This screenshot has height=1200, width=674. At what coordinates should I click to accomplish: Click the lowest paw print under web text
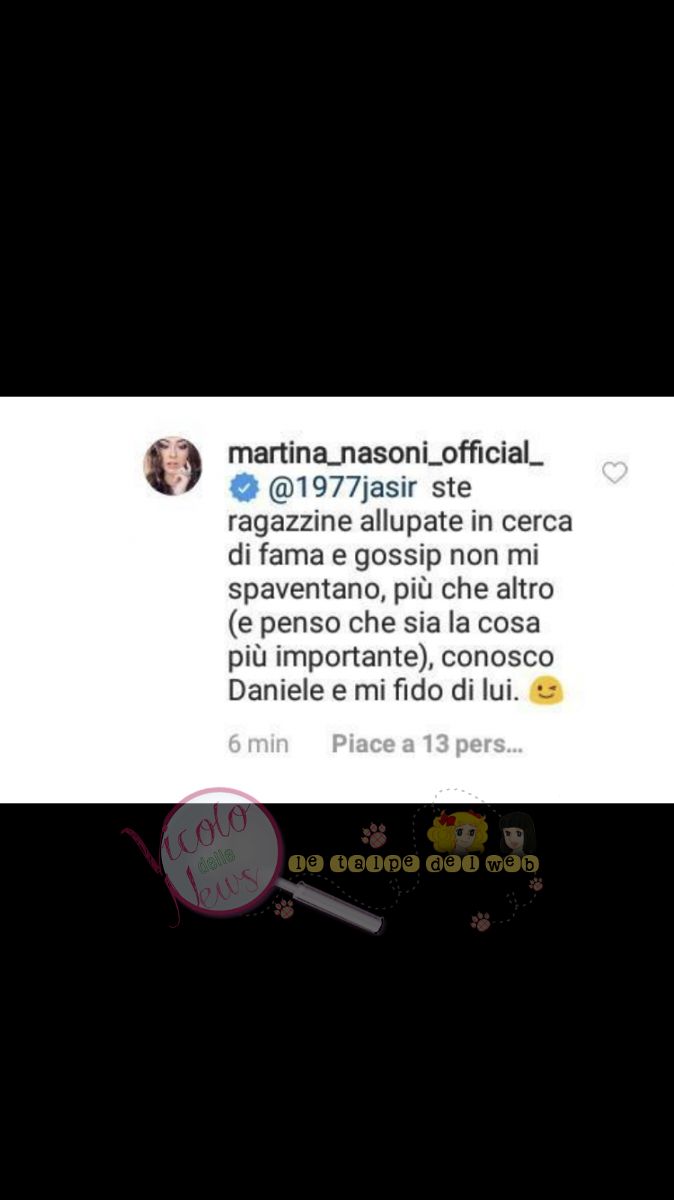[481, 921]
